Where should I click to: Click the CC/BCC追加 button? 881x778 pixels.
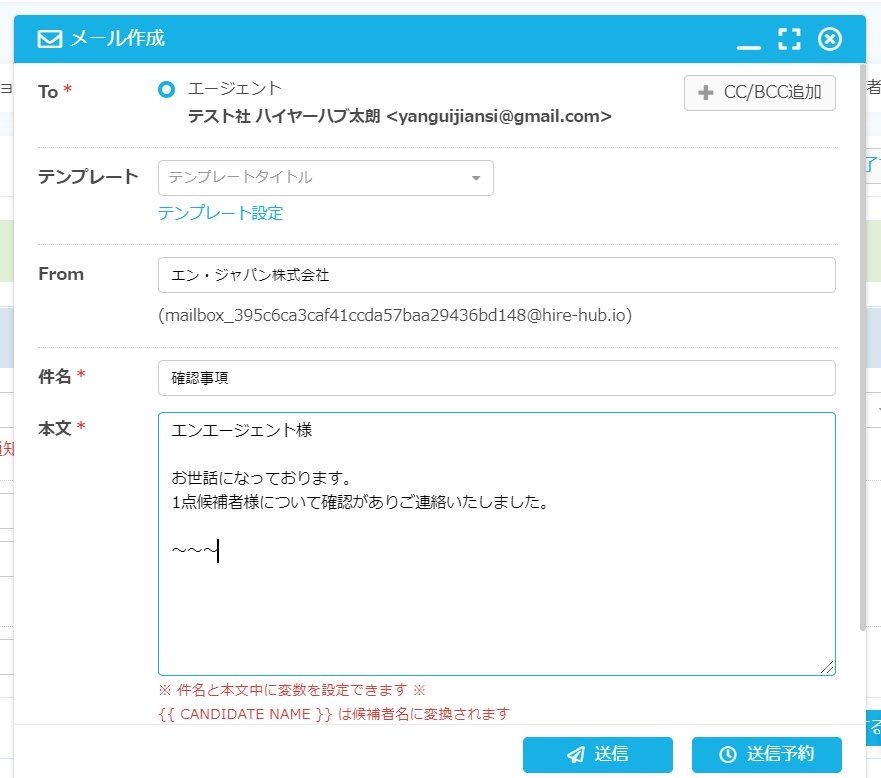[760, 93]
